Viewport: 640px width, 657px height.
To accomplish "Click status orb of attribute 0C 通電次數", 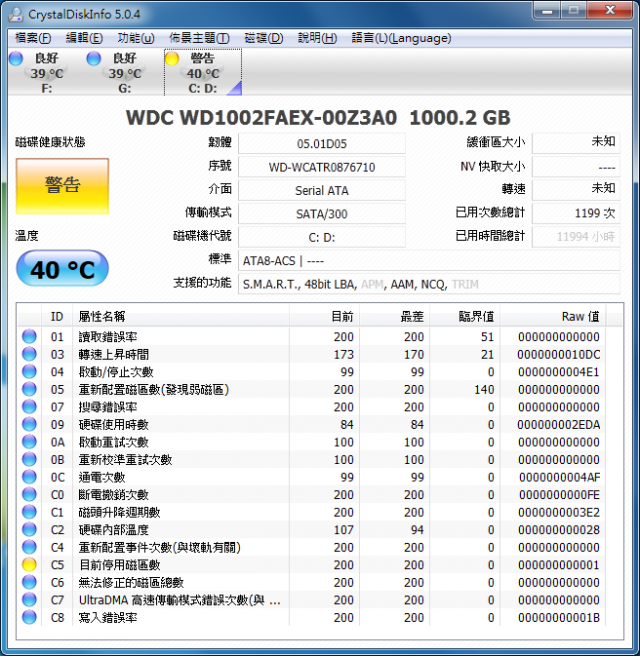I will click(29, 477).
